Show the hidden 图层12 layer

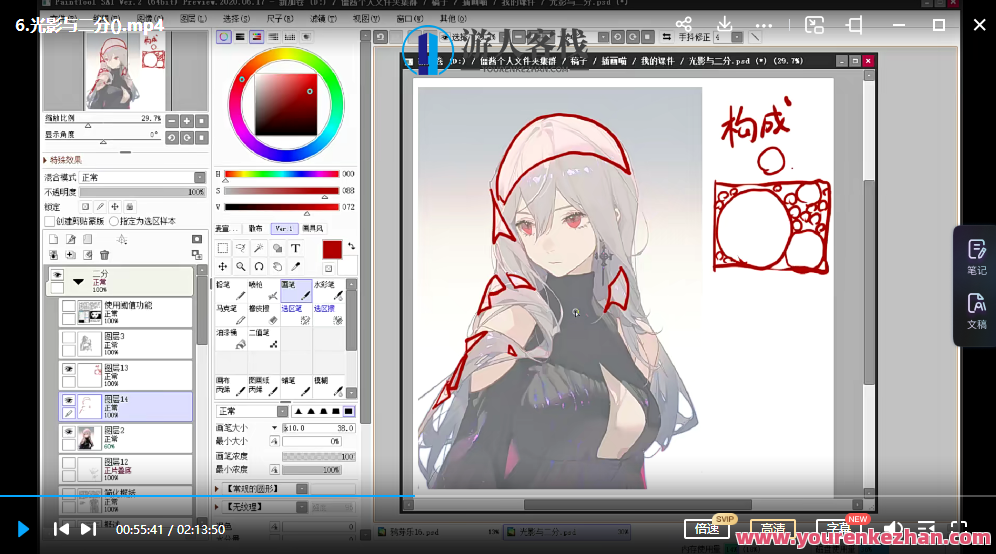[69, 463]
